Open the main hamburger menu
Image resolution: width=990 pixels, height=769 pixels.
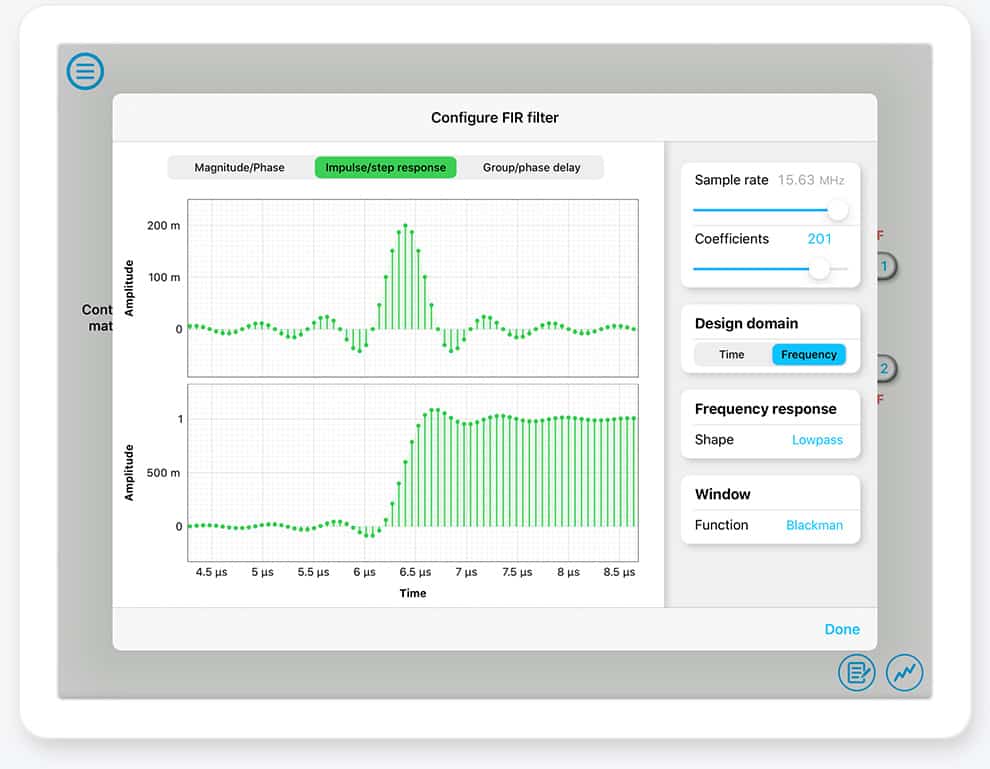coord(85,71)
